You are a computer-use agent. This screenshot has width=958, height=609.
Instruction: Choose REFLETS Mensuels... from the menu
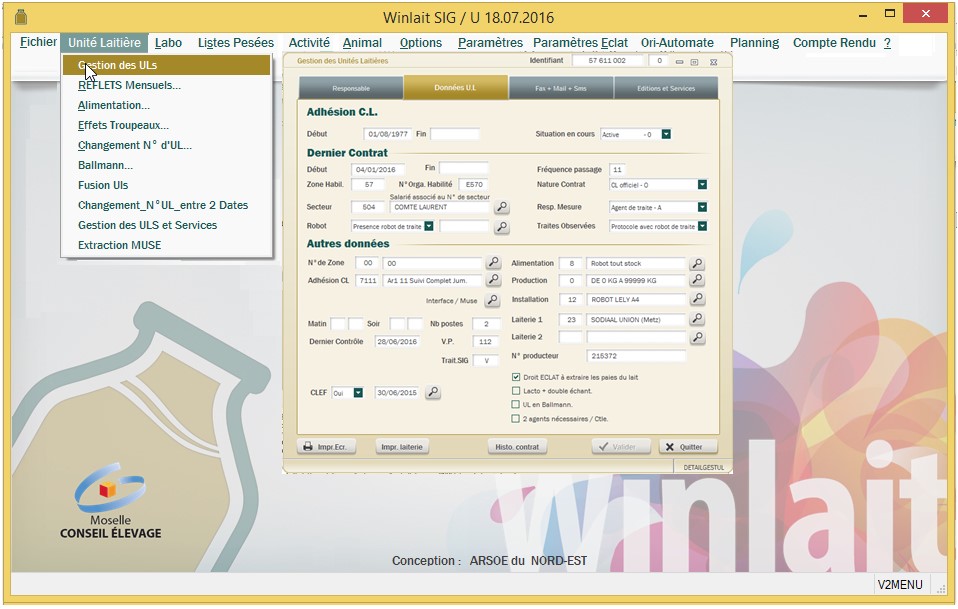click(130, 86)
